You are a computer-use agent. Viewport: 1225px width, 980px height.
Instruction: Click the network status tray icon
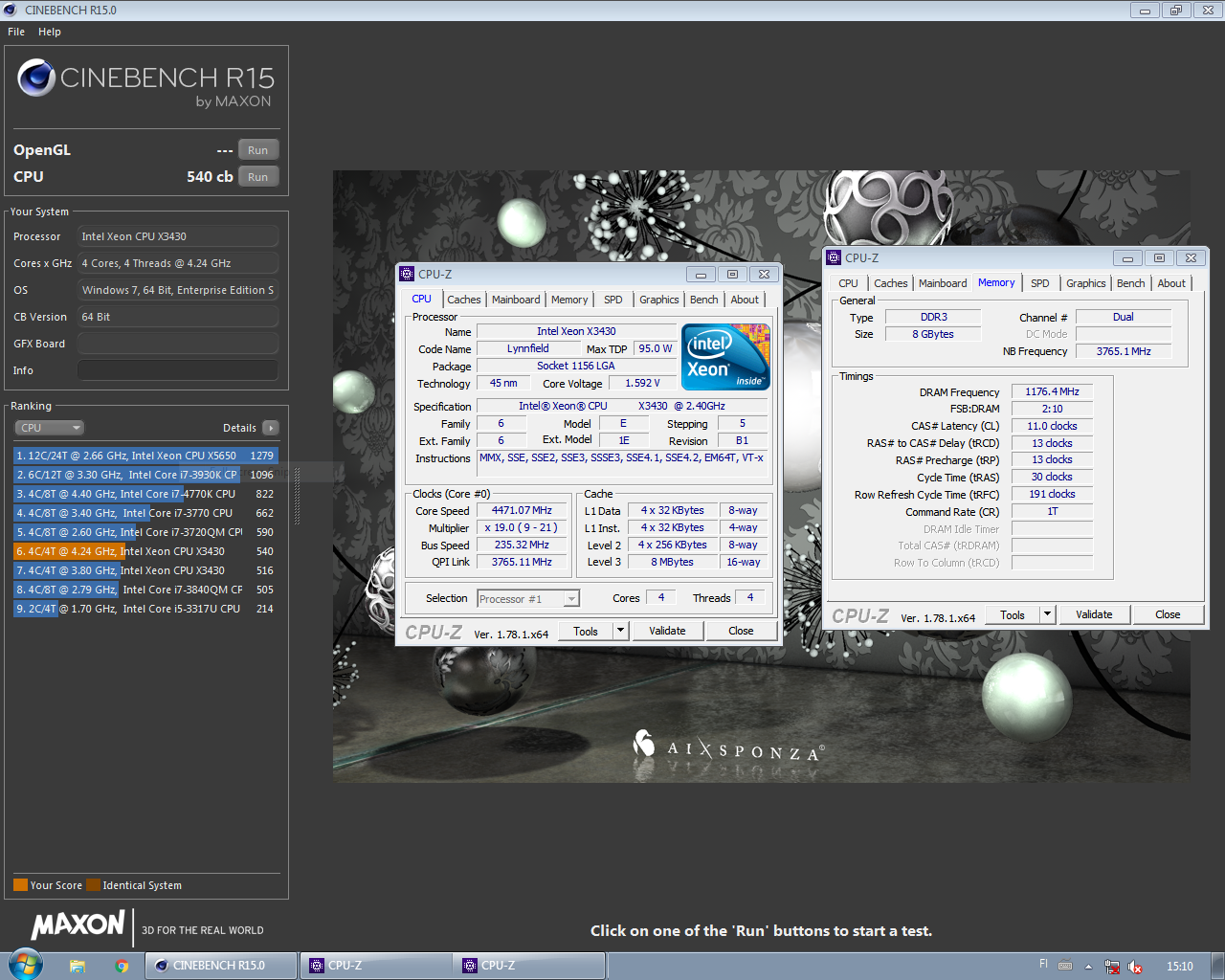(x=1112, y=966)
